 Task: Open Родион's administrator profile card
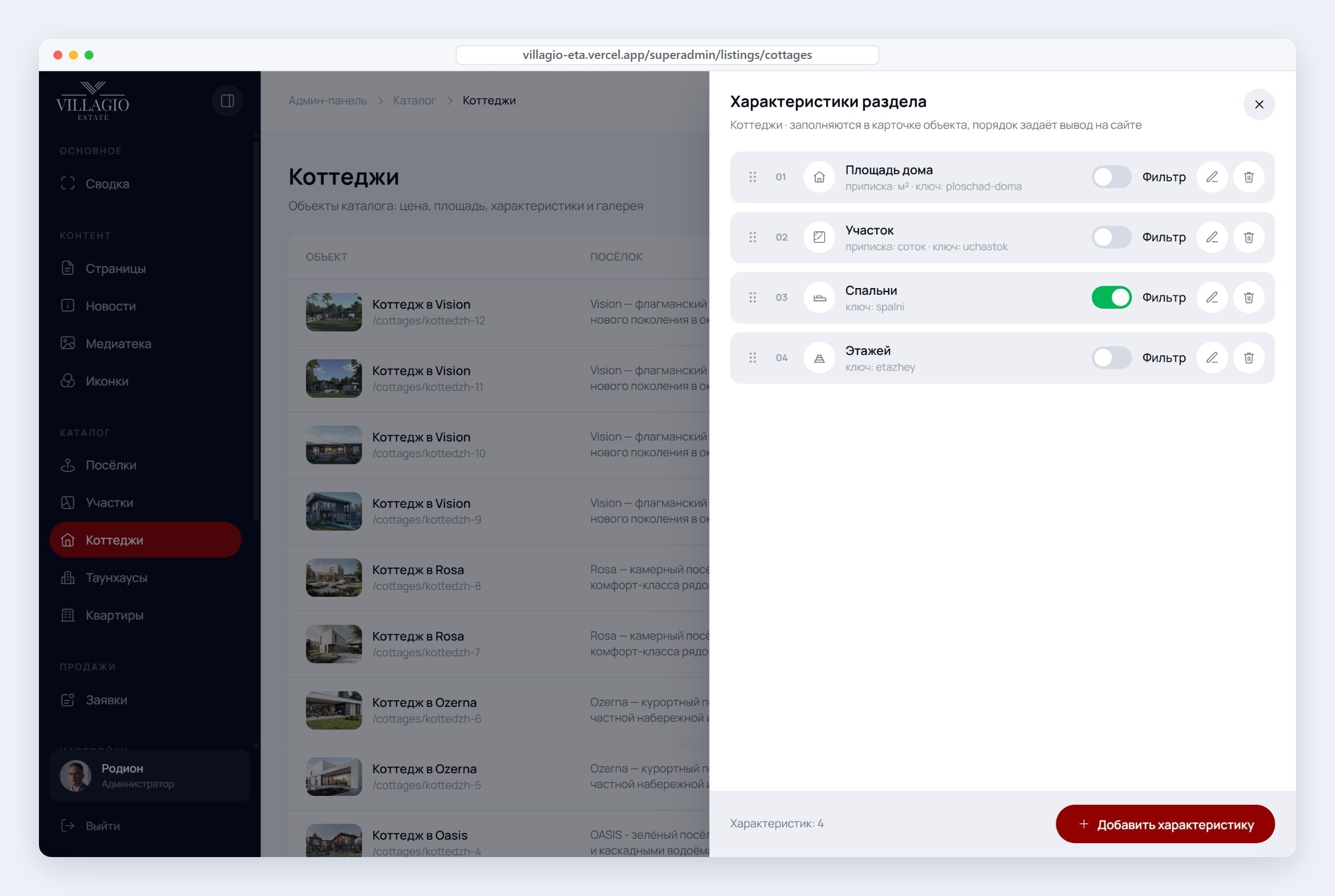coord(150,776)
